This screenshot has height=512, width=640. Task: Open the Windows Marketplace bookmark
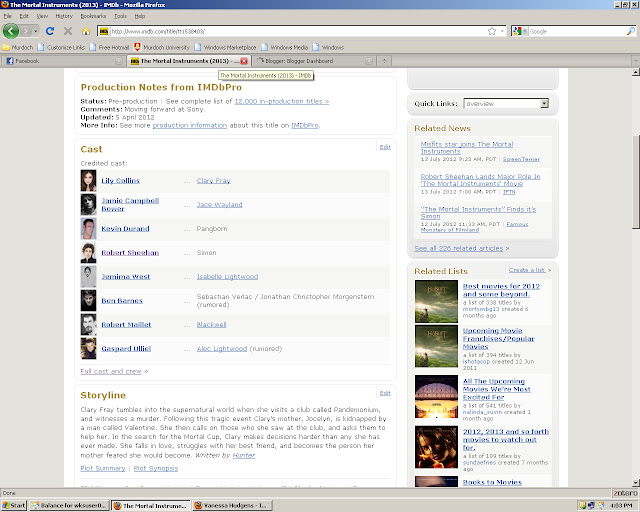click(x=225, y=47)
